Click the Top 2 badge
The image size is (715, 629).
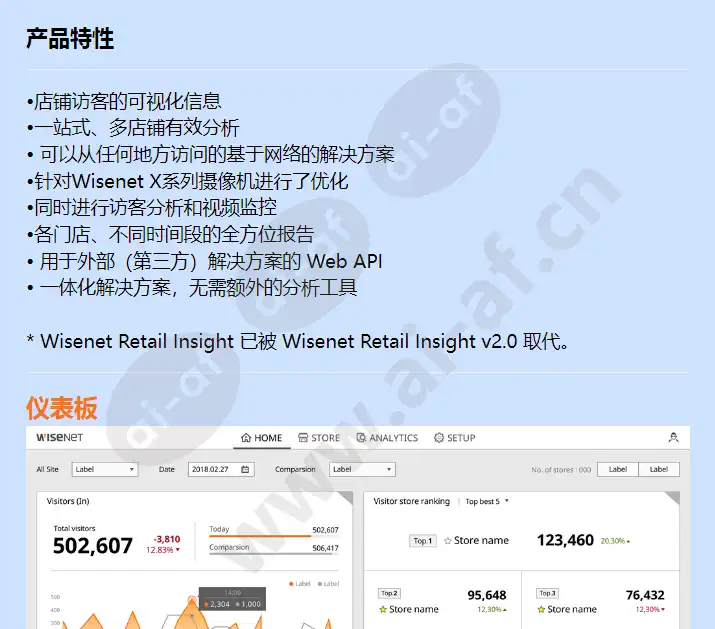click(x=389, y=593)
